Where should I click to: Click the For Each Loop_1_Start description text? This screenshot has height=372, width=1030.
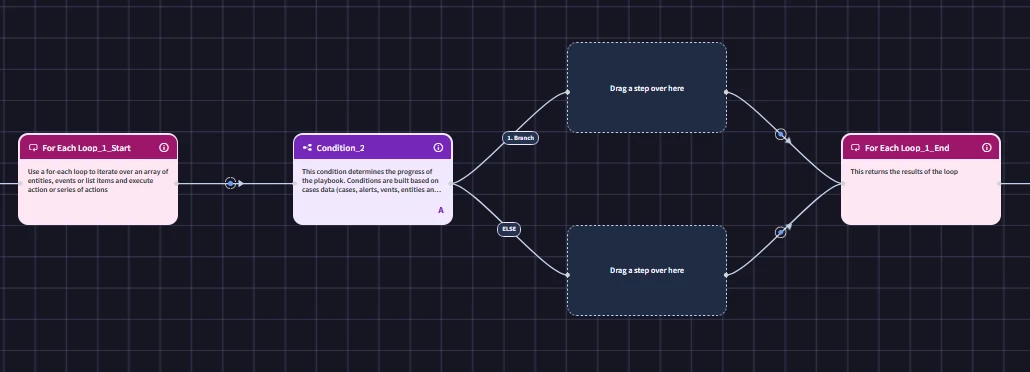(98, 180)
